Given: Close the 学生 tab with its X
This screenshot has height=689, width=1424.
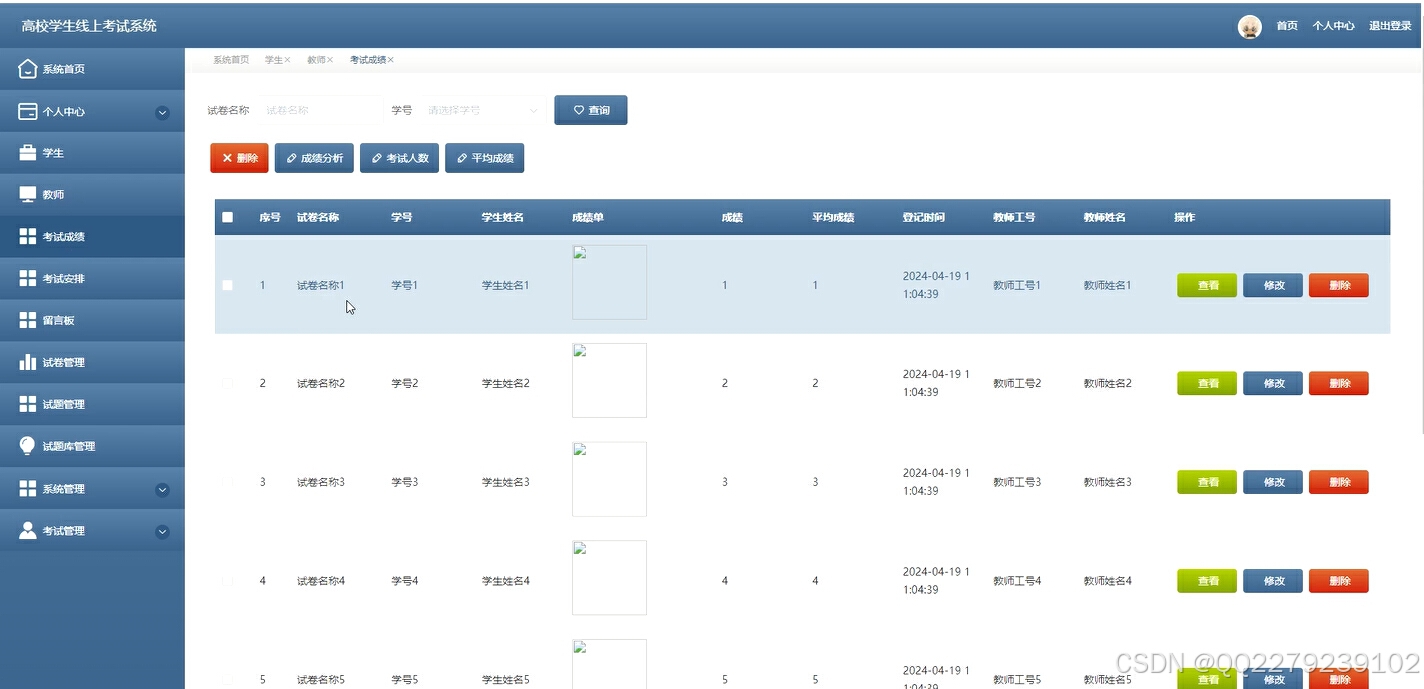Looking at the screenshot, I should click(288, 60).
